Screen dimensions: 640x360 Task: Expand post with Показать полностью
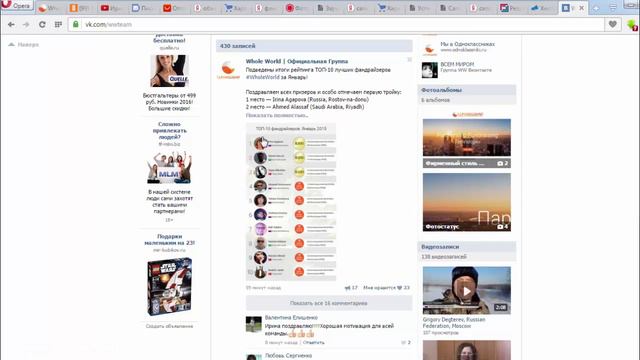[x=276, y=116]
